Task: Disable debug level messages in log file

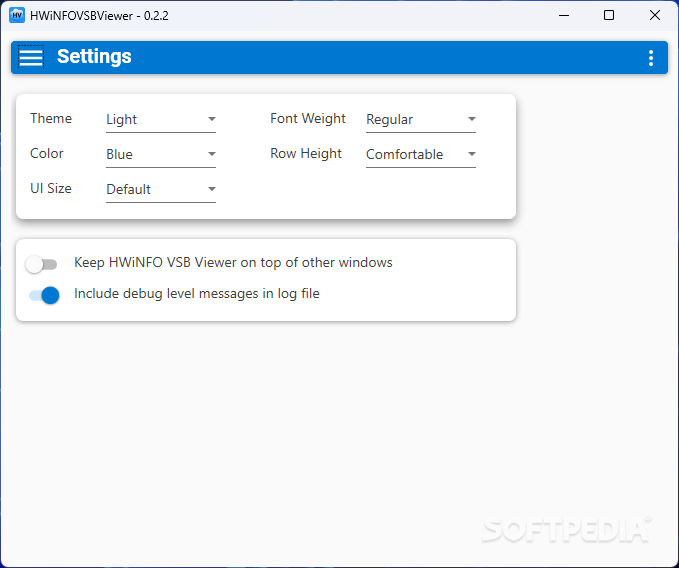Action: coord(44,295)
